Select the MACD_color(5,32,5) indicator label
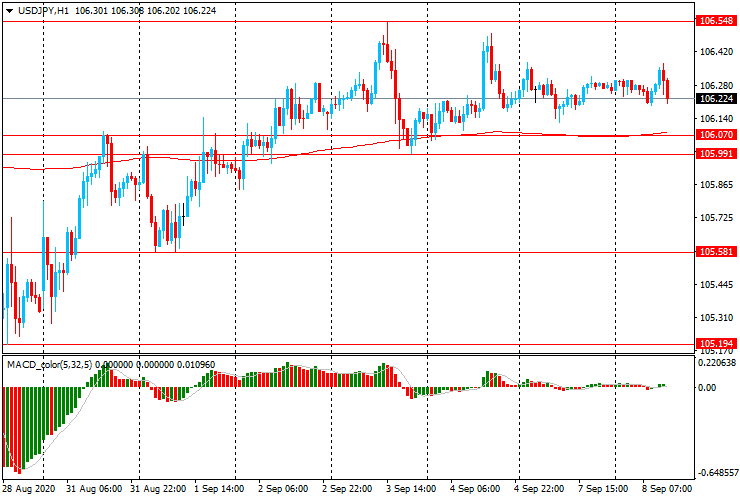The width and height of the screenshot is (740, 500). click(x=50, y=364)
